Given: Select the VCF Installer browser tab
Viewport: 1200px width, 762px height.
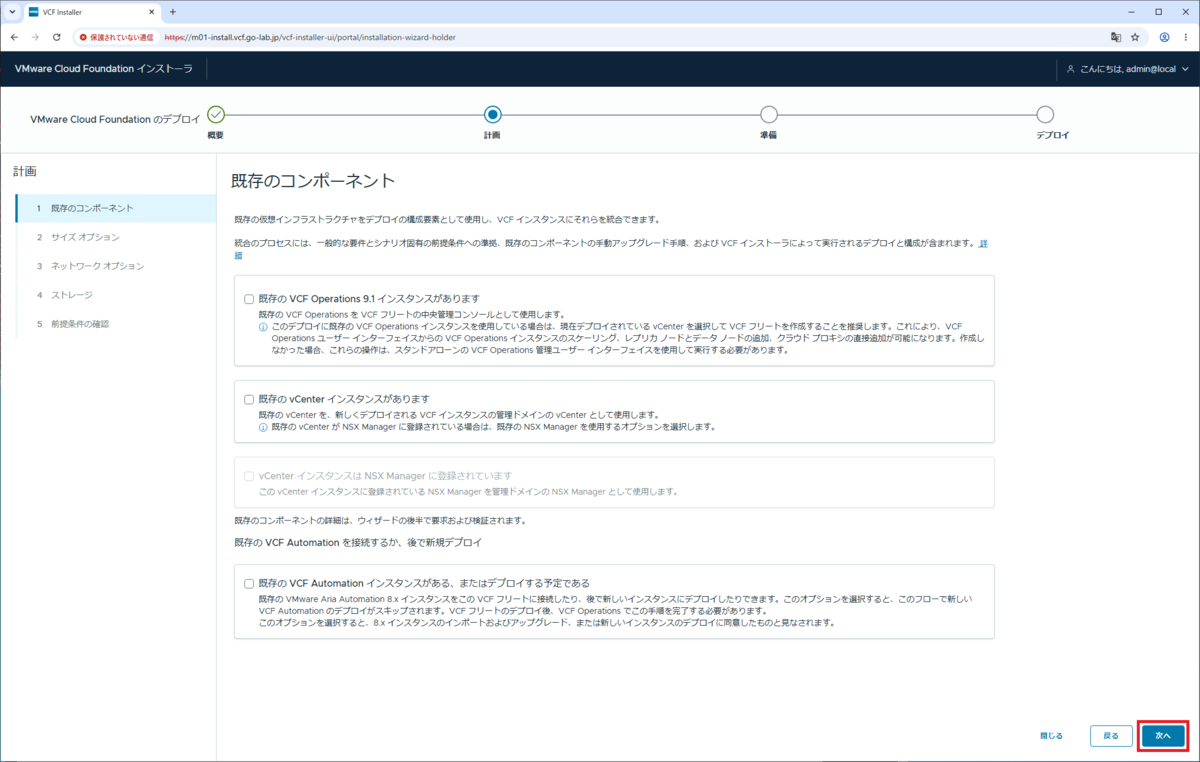Looking at the screenshot, I should [x=92, y=12].
